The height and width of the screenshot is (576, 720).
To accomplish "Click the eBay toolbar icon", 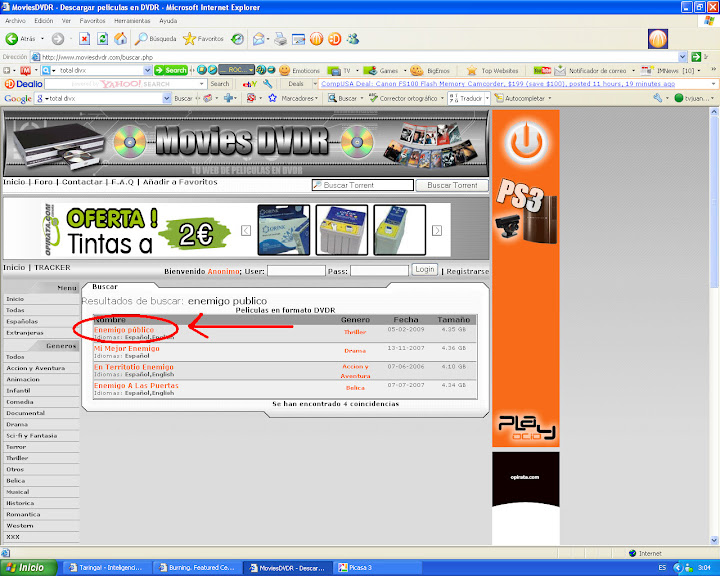I will point(250,84).
